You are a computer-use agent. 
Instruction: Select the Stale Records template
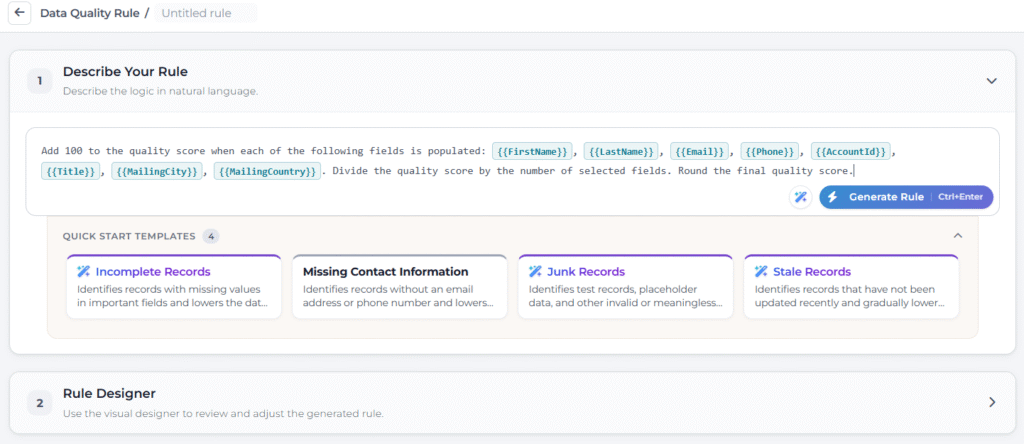851,287
